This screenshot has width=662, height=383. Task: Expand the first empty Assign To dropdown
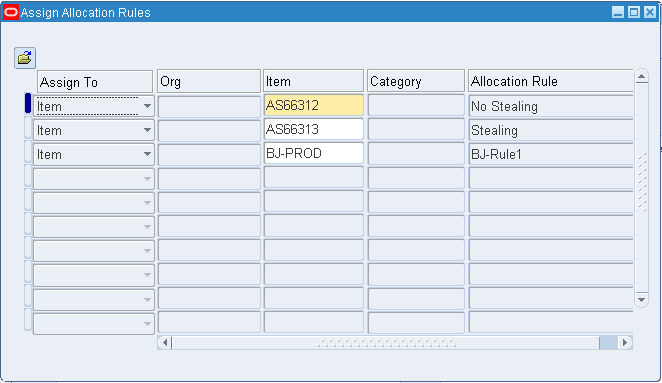pyautogui.click(x=147, y=179)
